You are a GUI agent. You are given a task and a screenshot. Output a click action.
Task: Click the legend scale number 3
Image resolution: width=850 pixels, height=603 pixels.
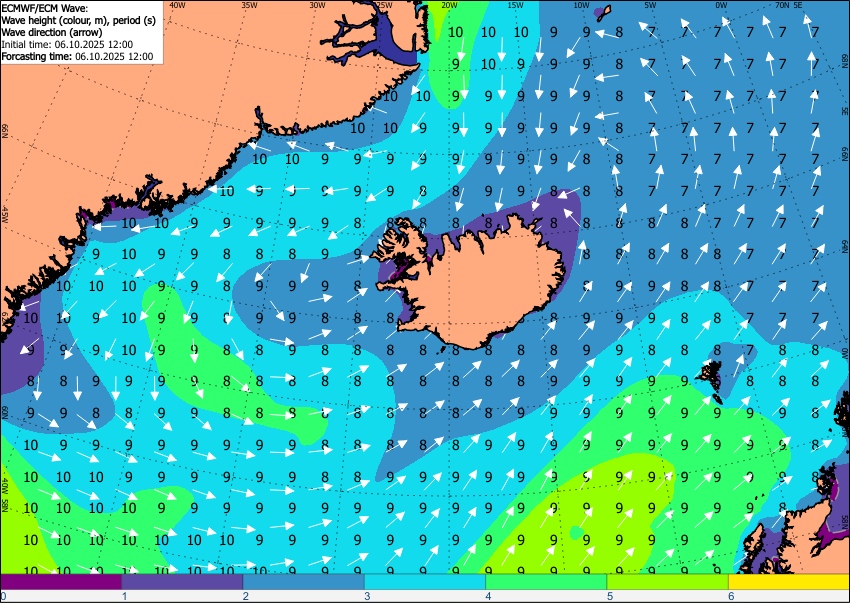[x=367, y=596]
